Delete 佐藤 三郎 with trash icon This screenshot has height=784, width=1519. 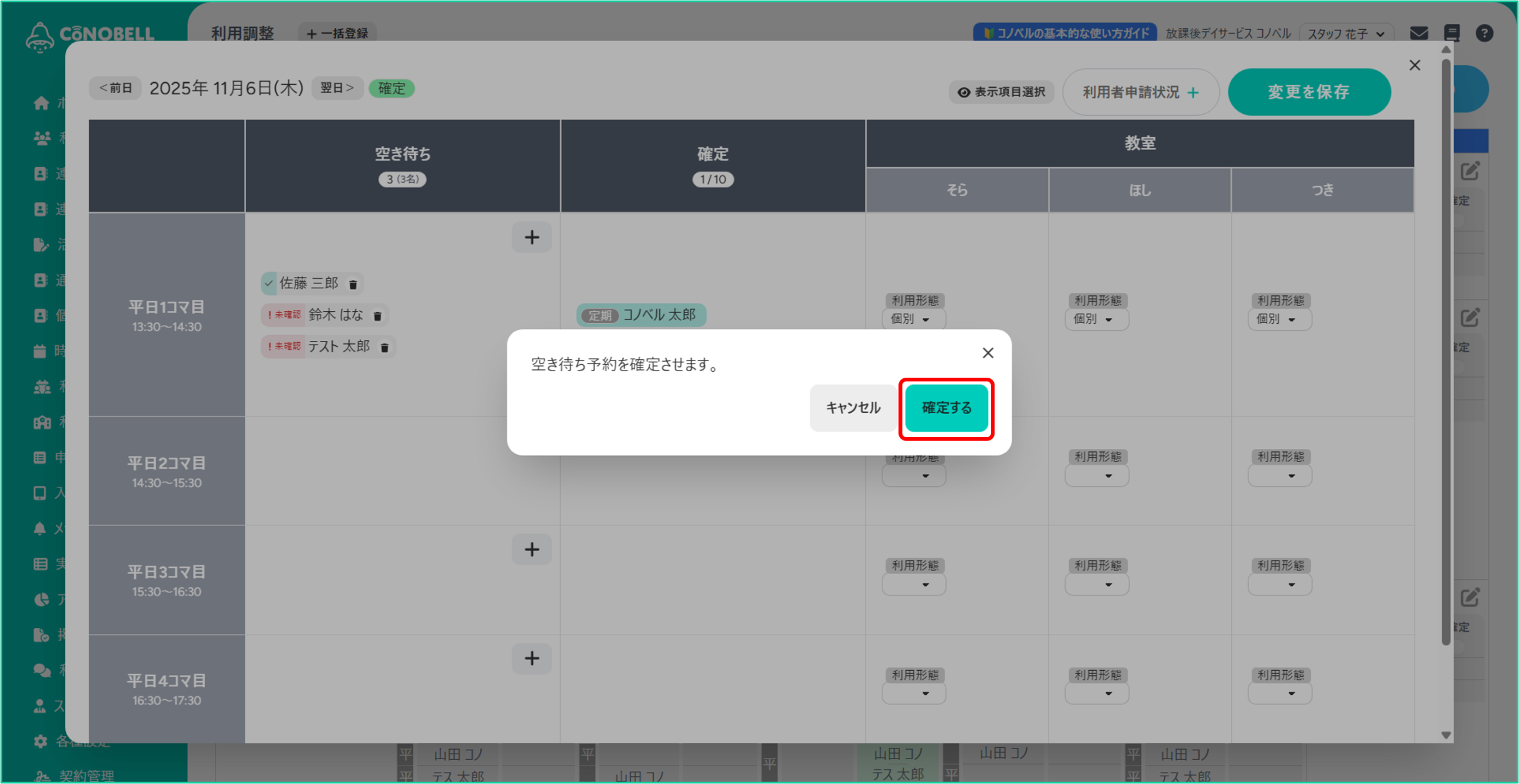pyautogui.click(x=353, y=285)
